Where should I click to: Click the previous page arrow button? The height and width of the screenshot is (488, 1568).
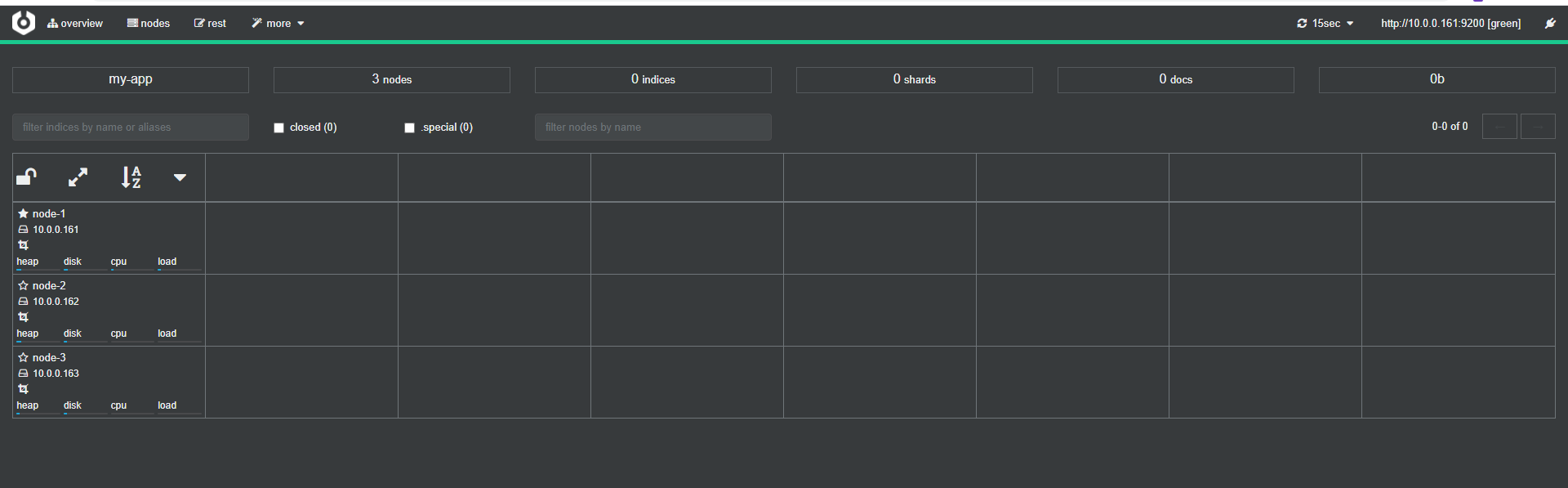tap(1499, 127)
